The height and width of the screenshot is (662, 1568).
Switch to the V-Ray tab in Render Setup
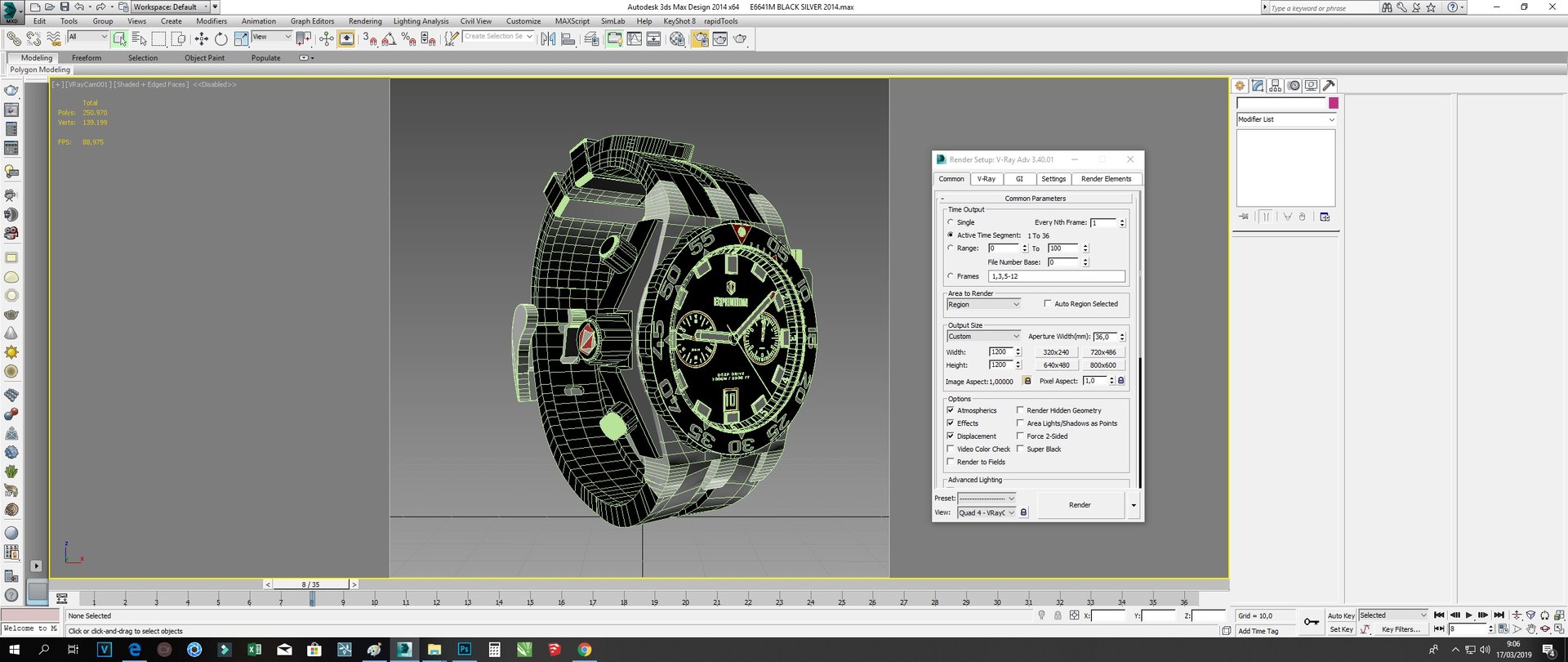coord(987,179)
